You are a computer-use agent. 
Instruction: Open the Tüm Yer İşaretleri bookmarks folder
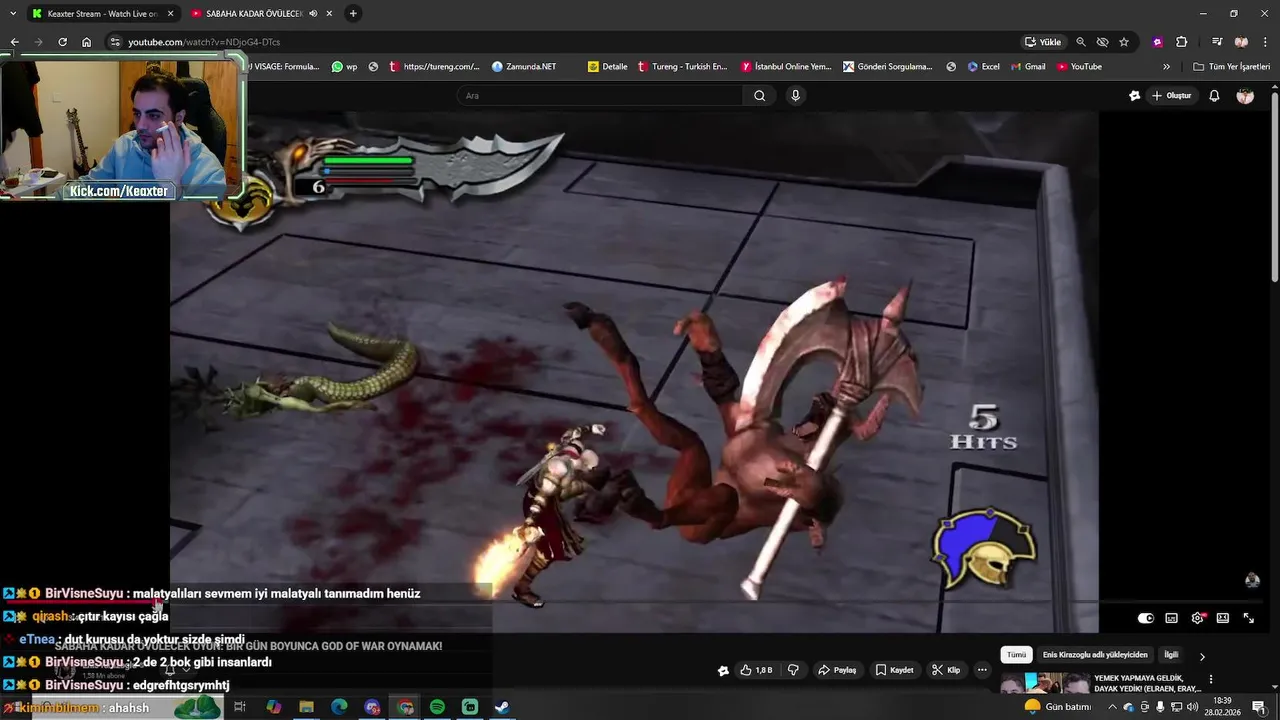(1232, 67)
